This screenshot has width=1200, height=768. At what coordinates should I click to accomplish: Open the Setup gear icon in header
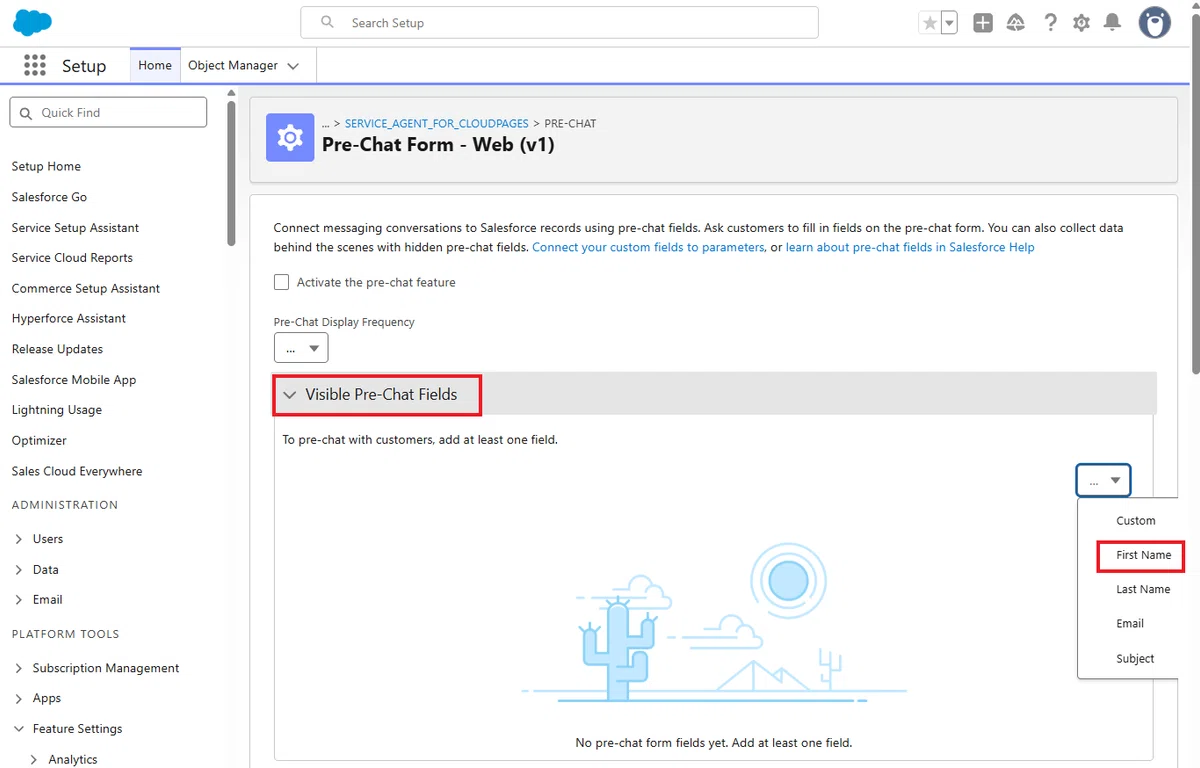1081,23
